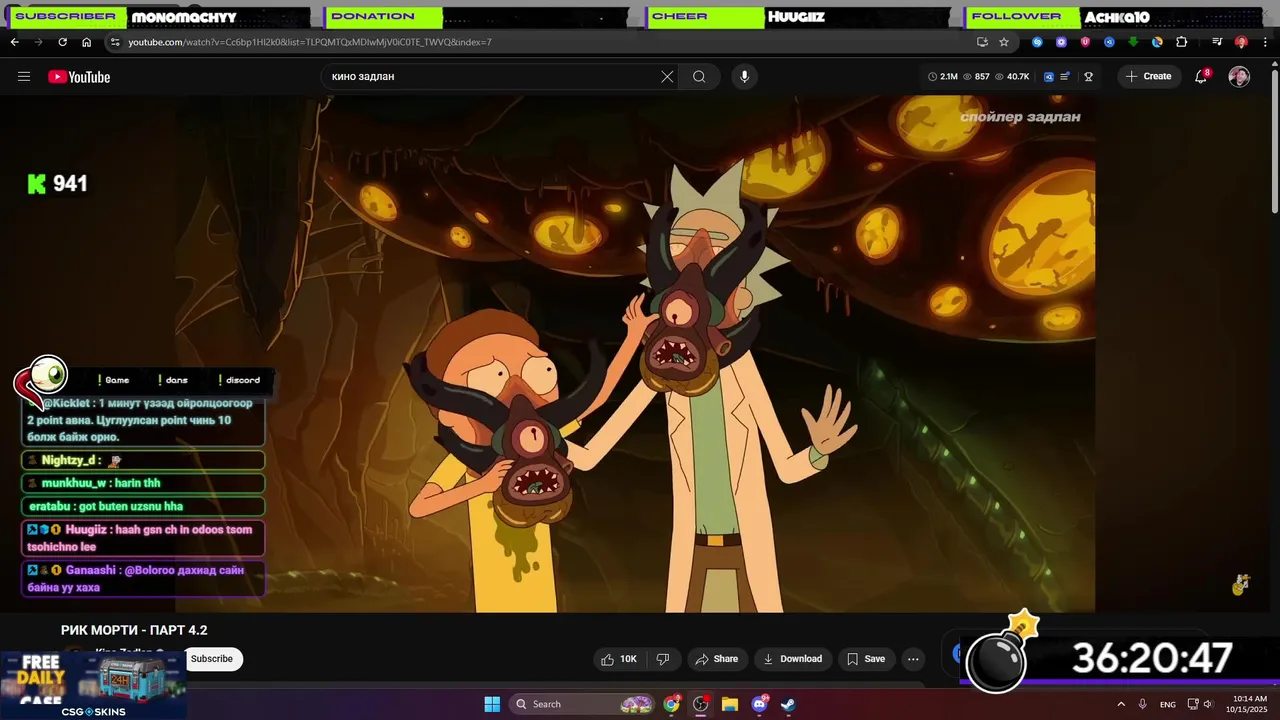
Task: Click the system tray microphone icon
Action: click(1143, 704)
